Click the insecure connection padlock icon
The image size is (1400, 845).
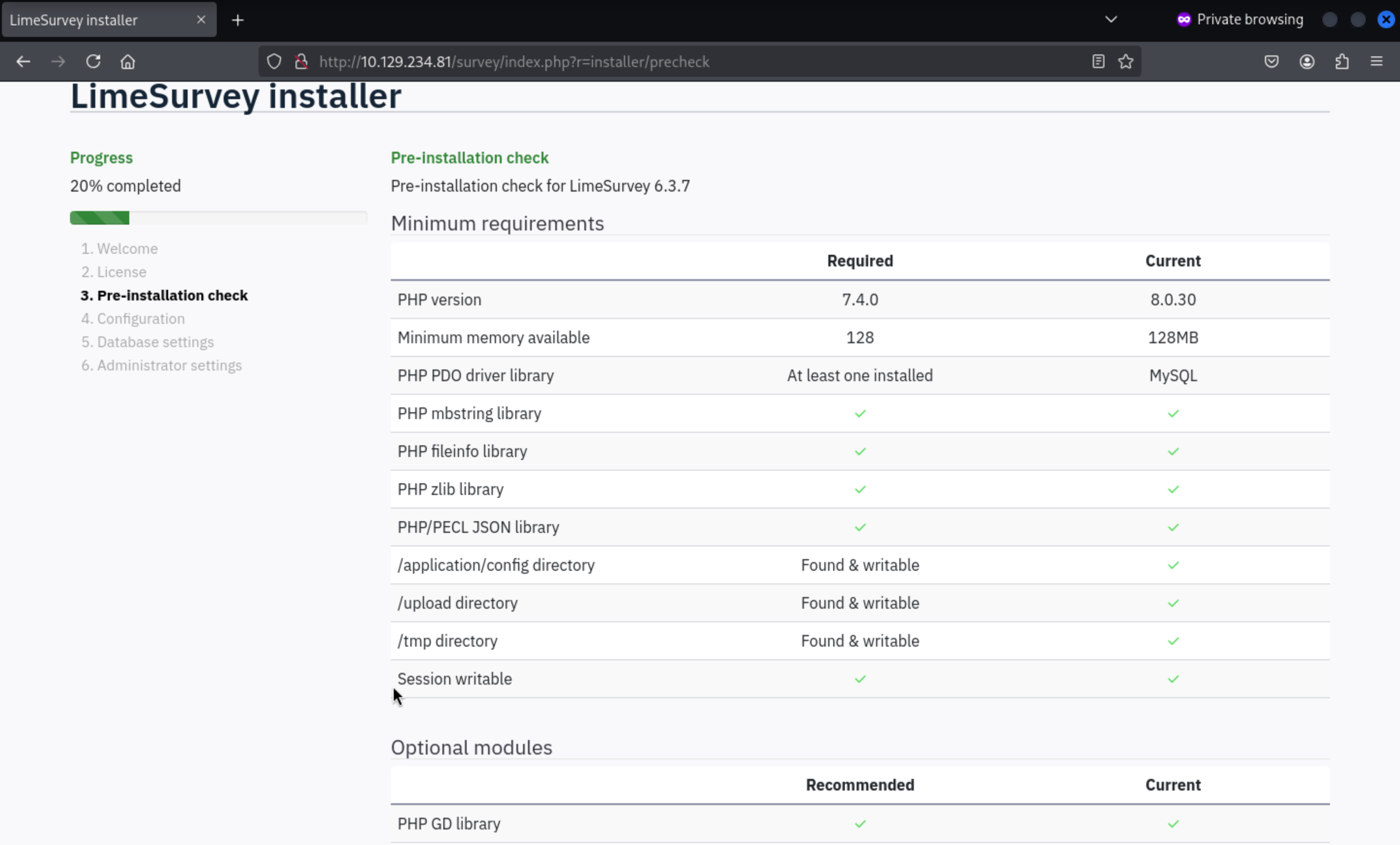pos(302,61)
